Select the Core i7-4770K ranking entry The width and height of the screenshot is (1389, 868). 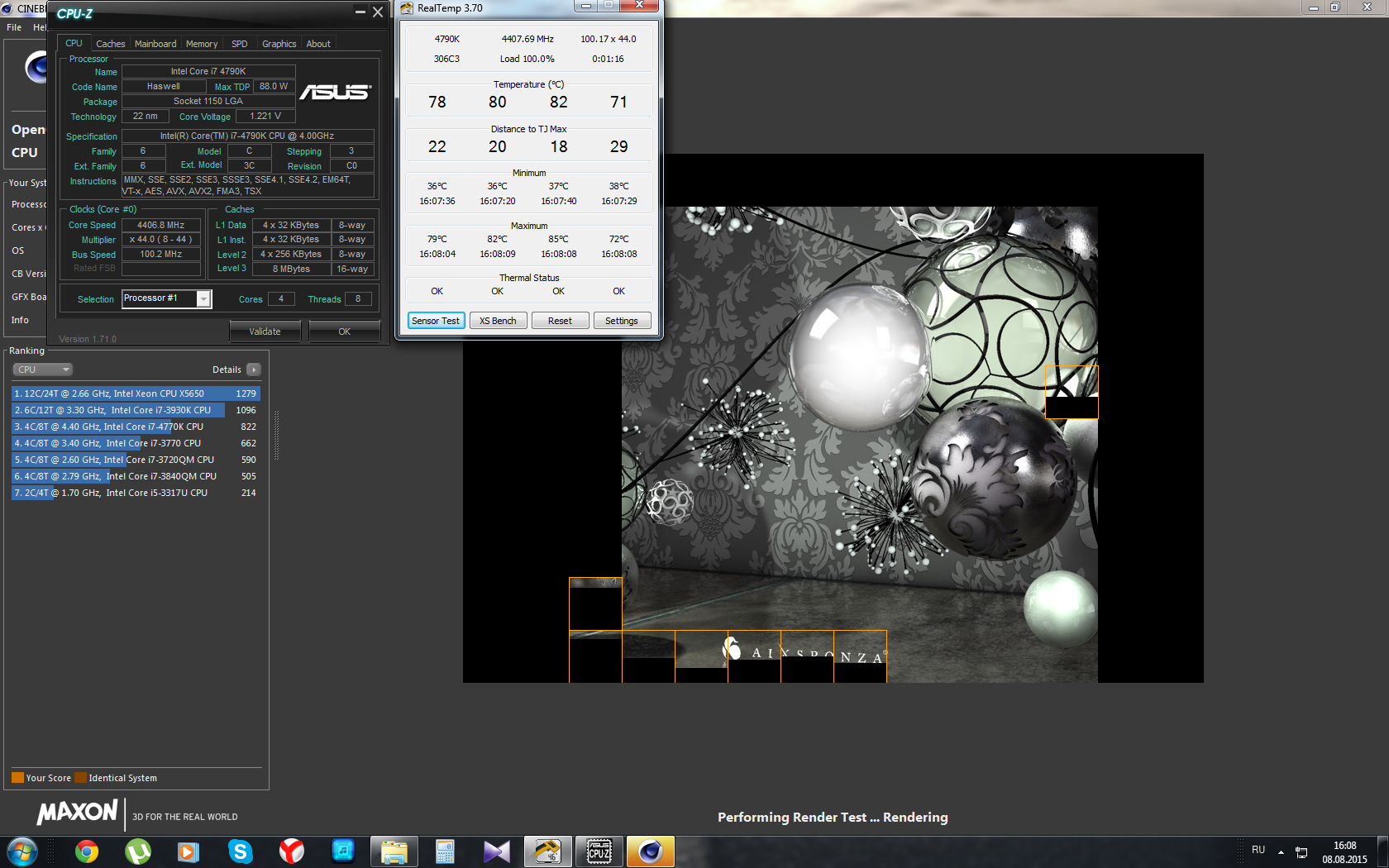136,427
